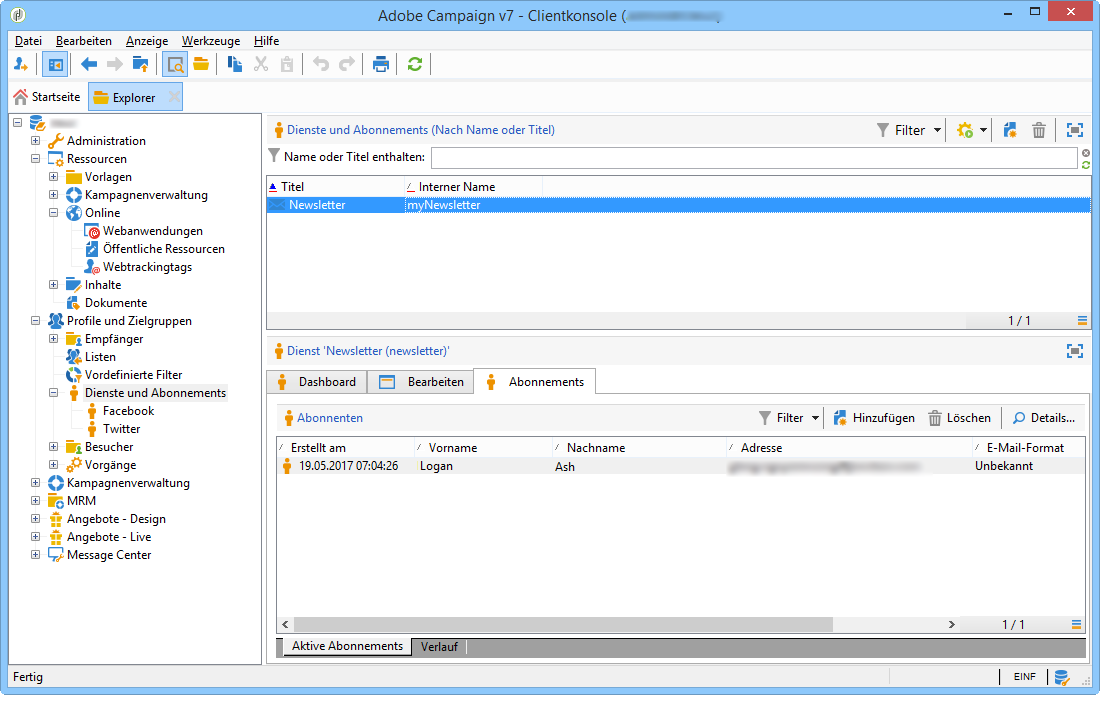Screen dimensions: 1100x707
Task: Open the top Filter dropdown of services list
Action: pos(908,130)
